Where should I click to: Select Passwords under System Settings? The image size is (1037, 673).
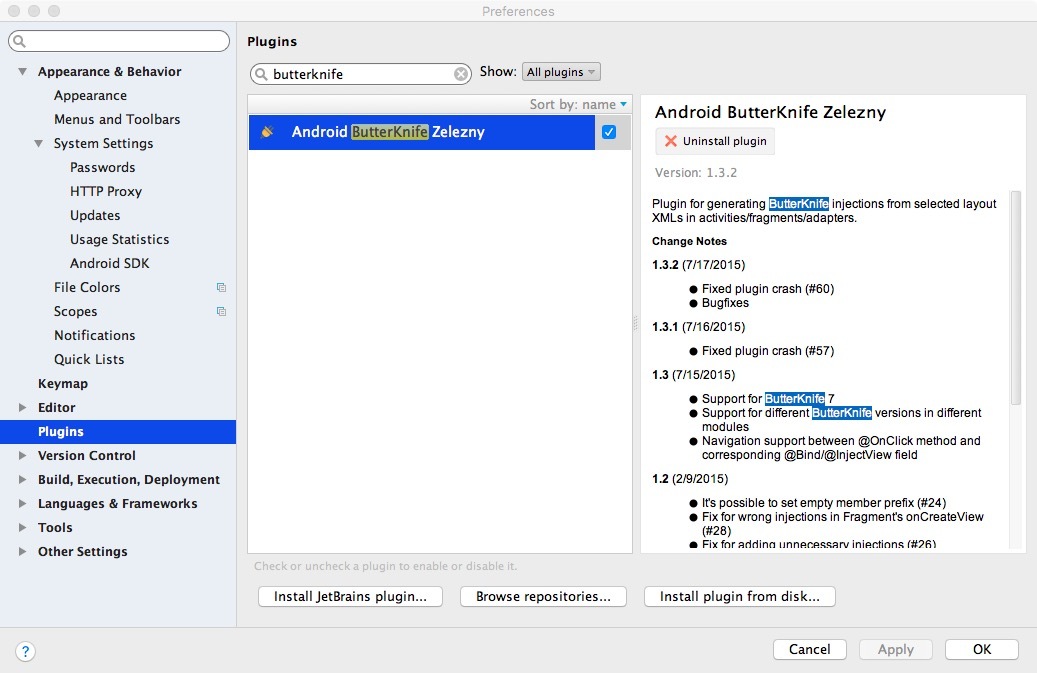103,168
